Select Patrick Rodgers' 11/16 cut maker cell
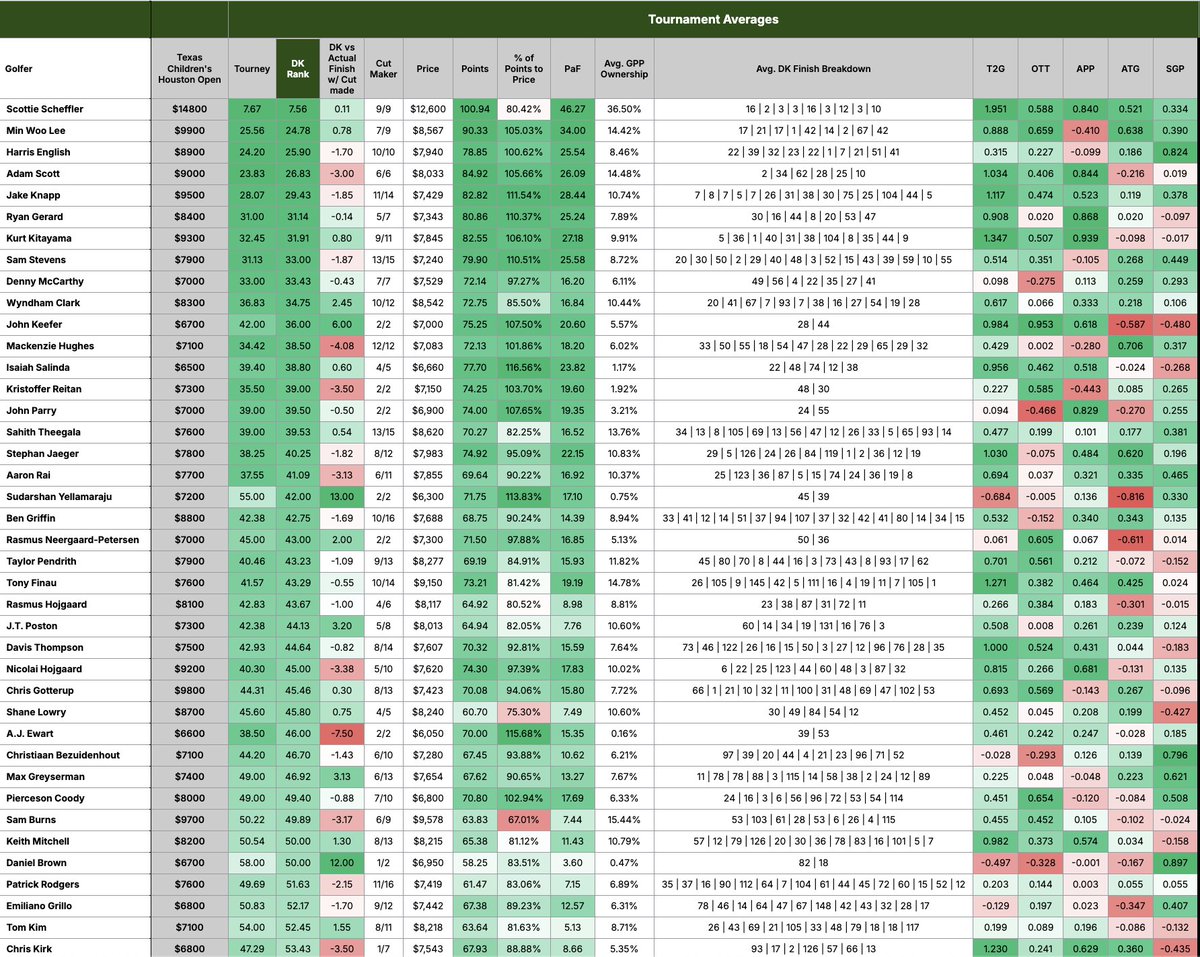1200x957 pixels. [x=383, y=883]
